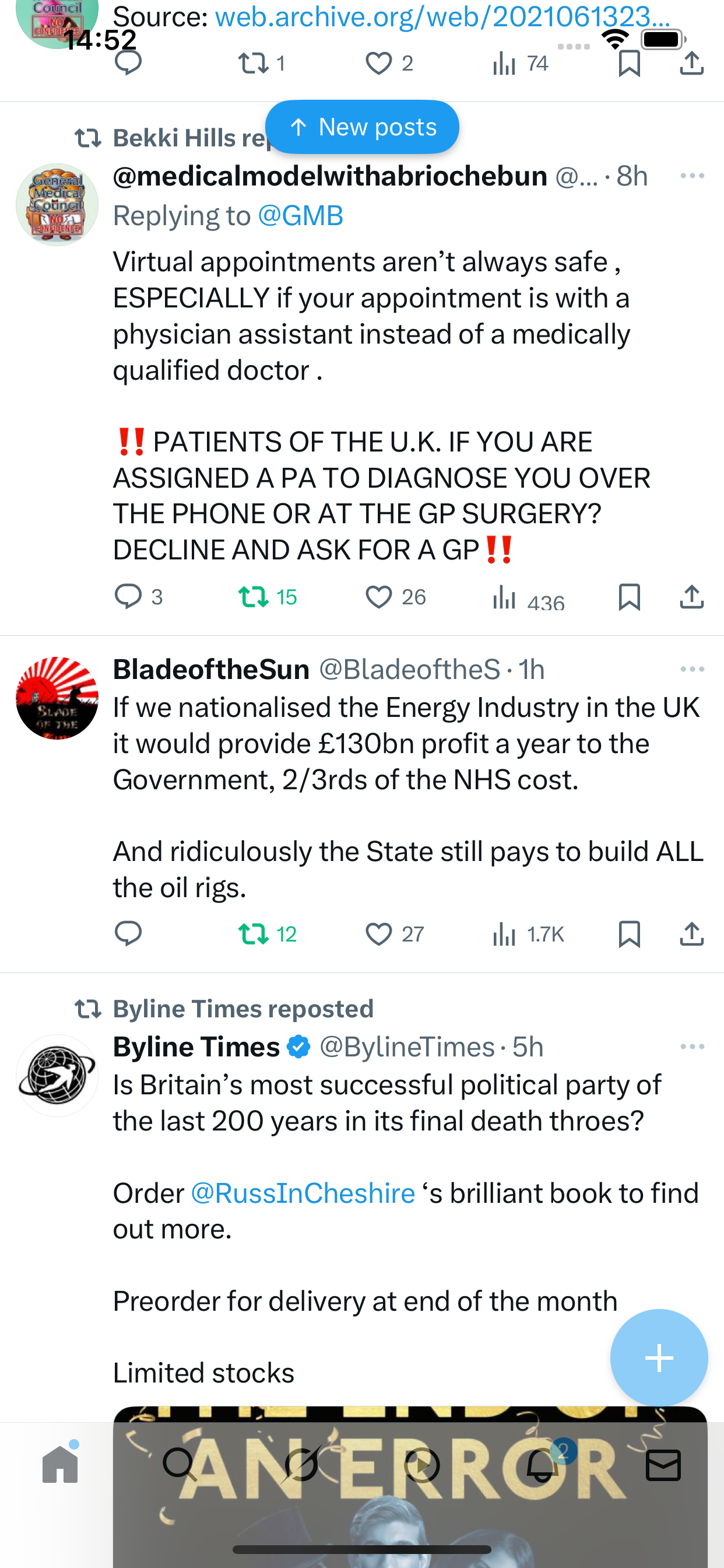724x1568 pixels.
Task: Bookmark the BladeoftheSun post
Action: (x=629, y=934)
